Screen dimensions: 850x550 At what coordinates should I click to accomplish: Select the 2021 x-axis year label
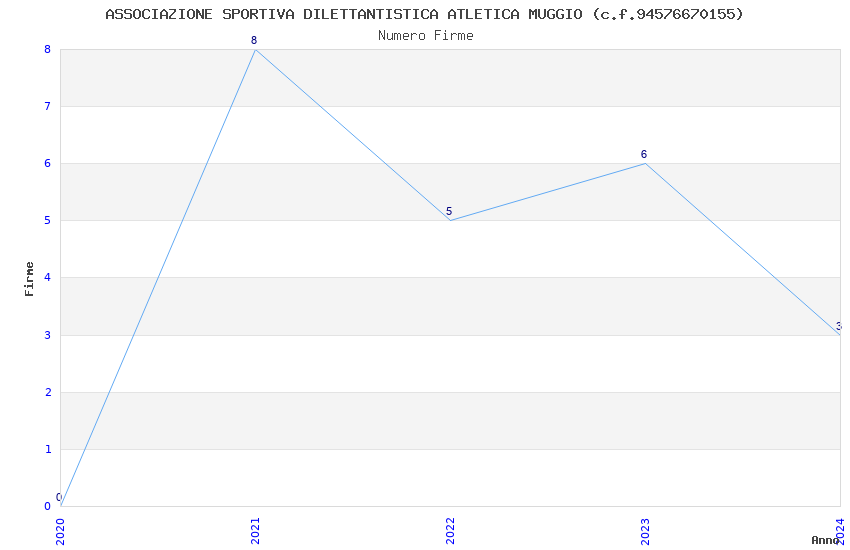[255, 530]
